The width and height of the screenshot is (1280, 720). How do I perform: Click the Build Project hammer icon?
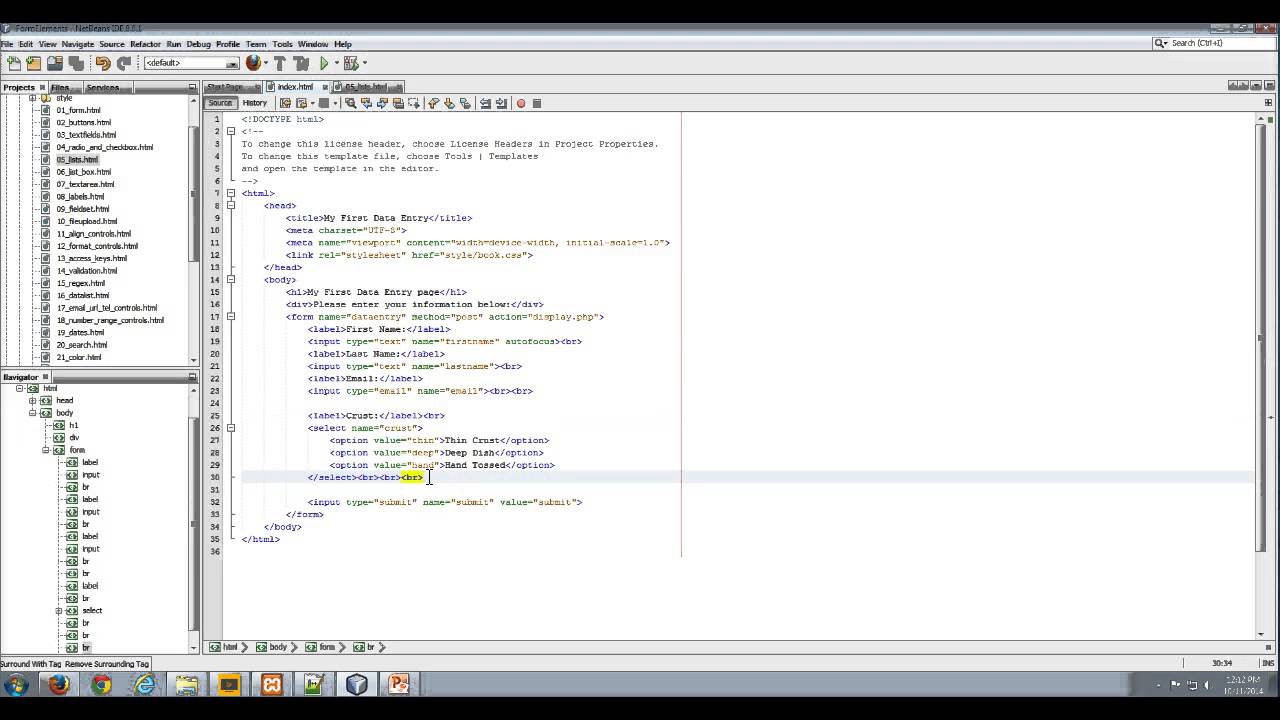click(x=281, y=63)
